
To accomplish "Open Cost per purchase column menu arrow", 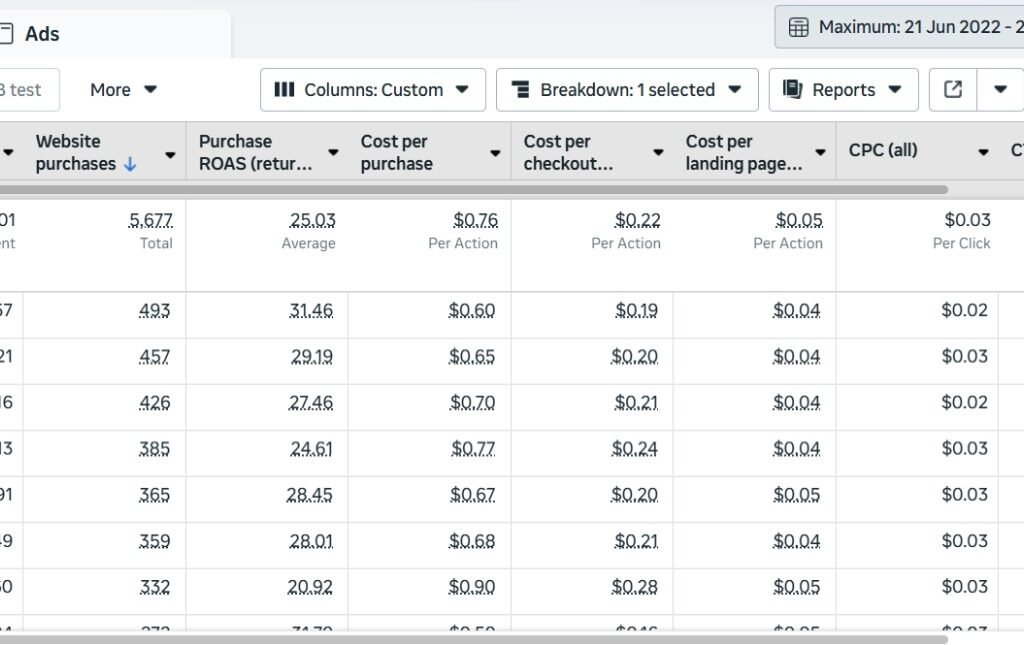I will click(495, 154).
